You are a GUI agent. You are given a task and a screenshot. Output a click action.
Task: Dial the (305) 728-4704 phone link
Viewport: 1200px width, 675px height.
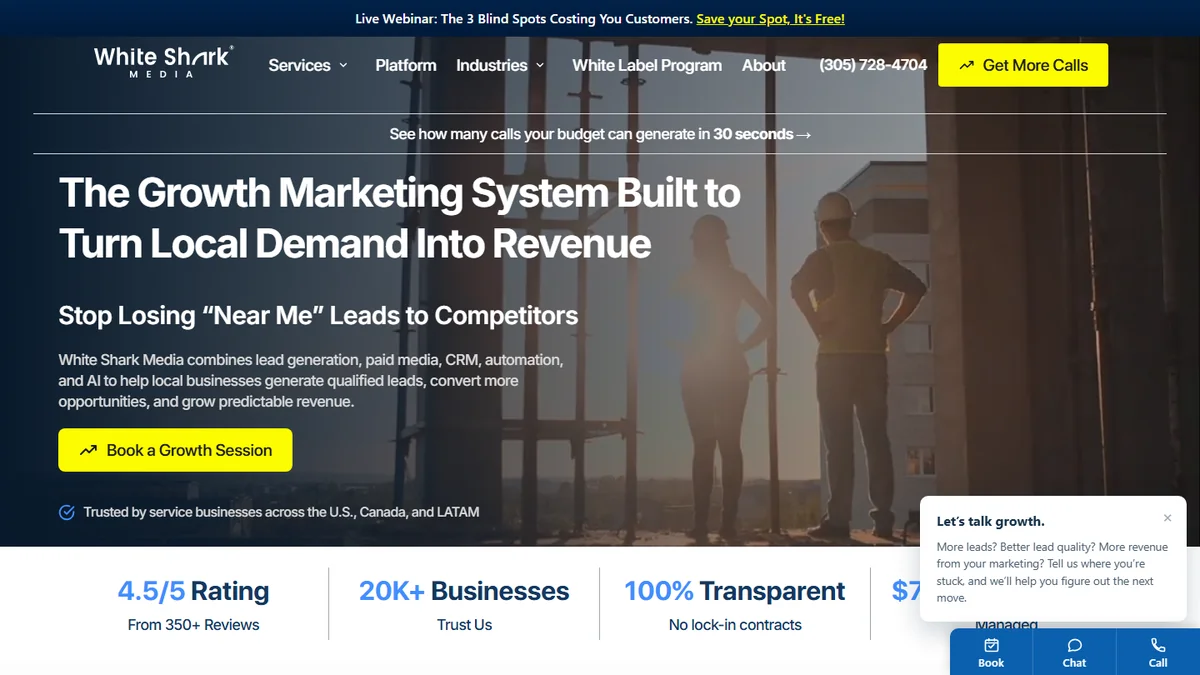click(x=873, y=65)
